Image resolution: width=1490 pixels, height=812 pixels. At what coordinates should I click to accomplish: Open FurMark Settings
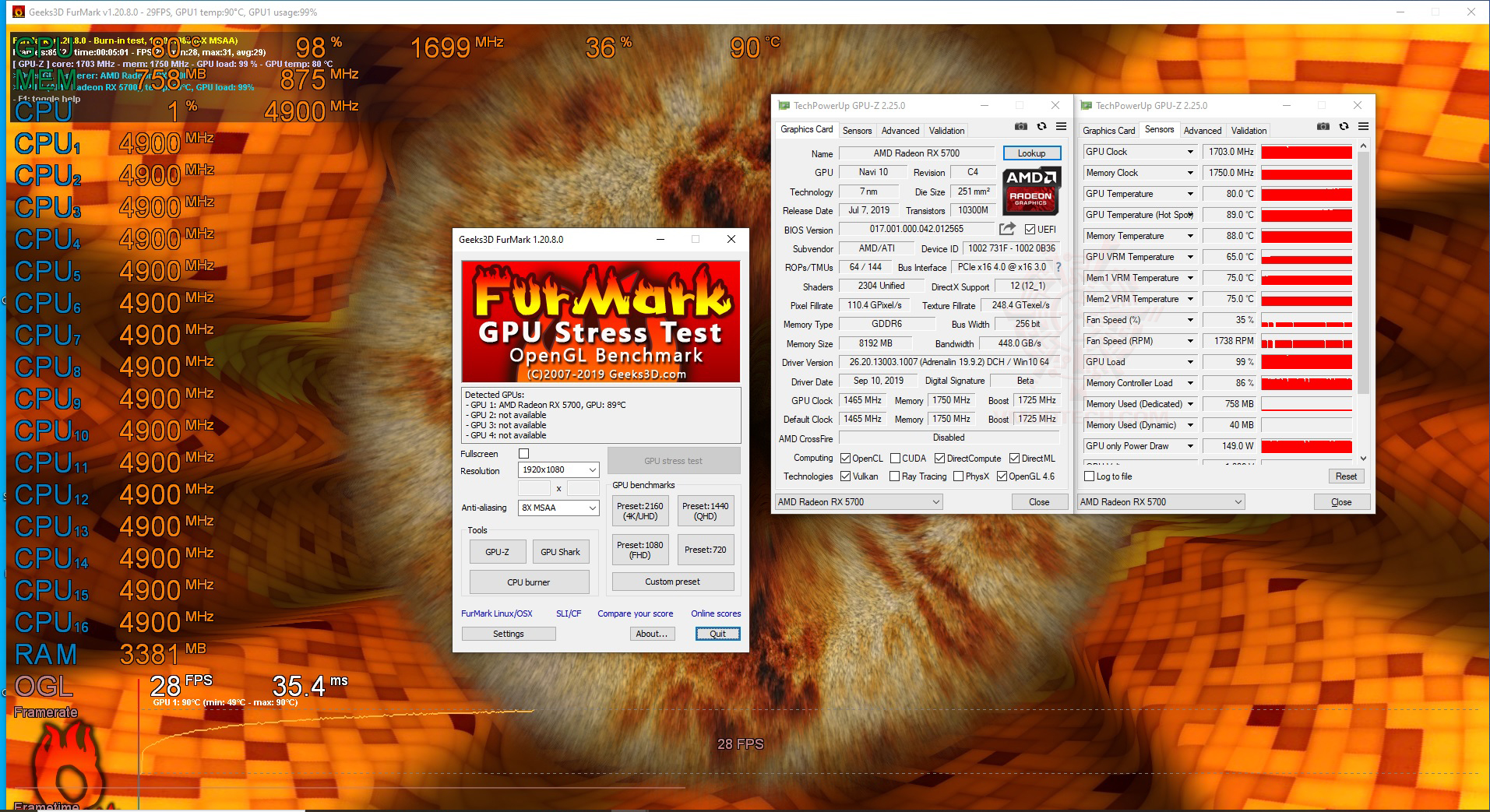coord(509,634)
